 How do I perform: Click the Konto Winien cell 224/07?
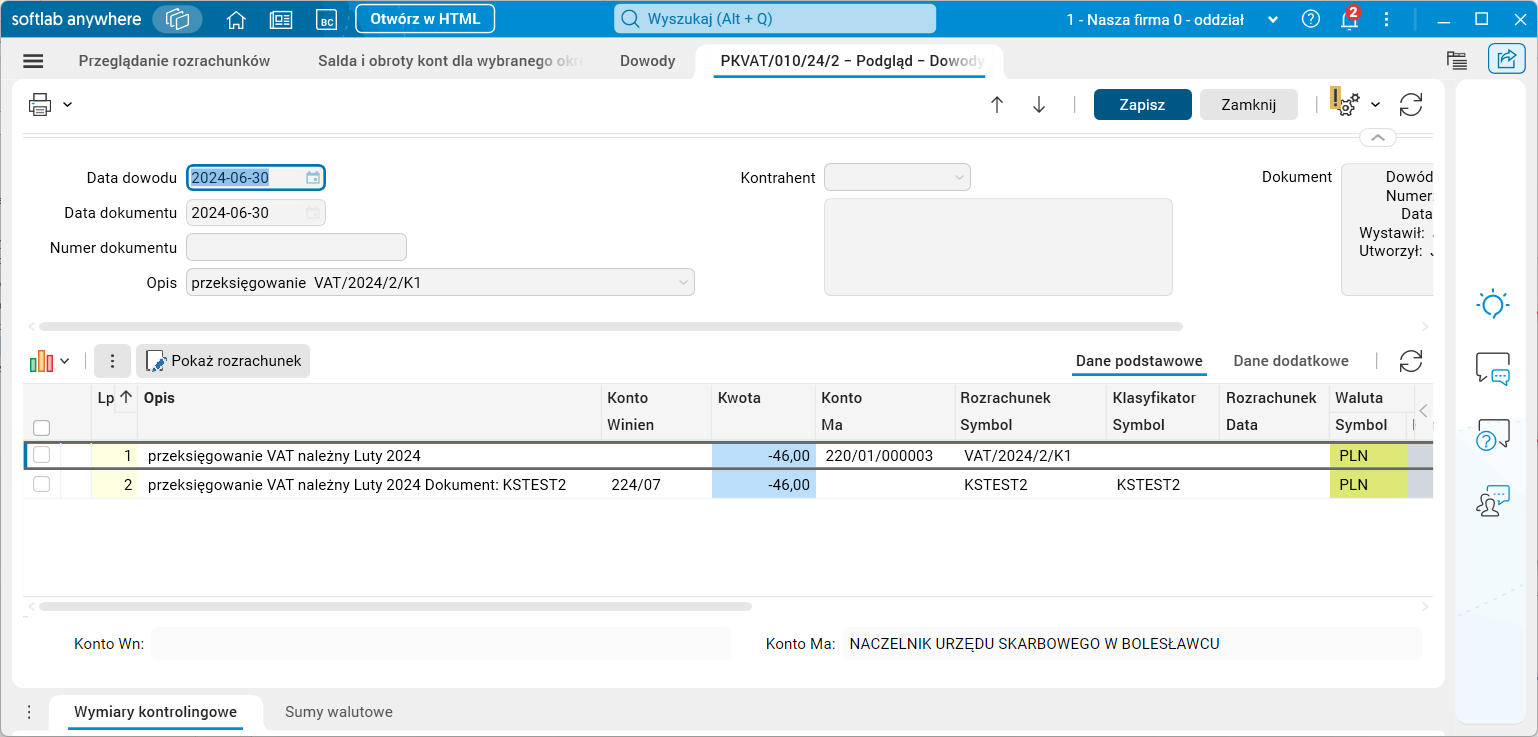click(x=657, y=485)
